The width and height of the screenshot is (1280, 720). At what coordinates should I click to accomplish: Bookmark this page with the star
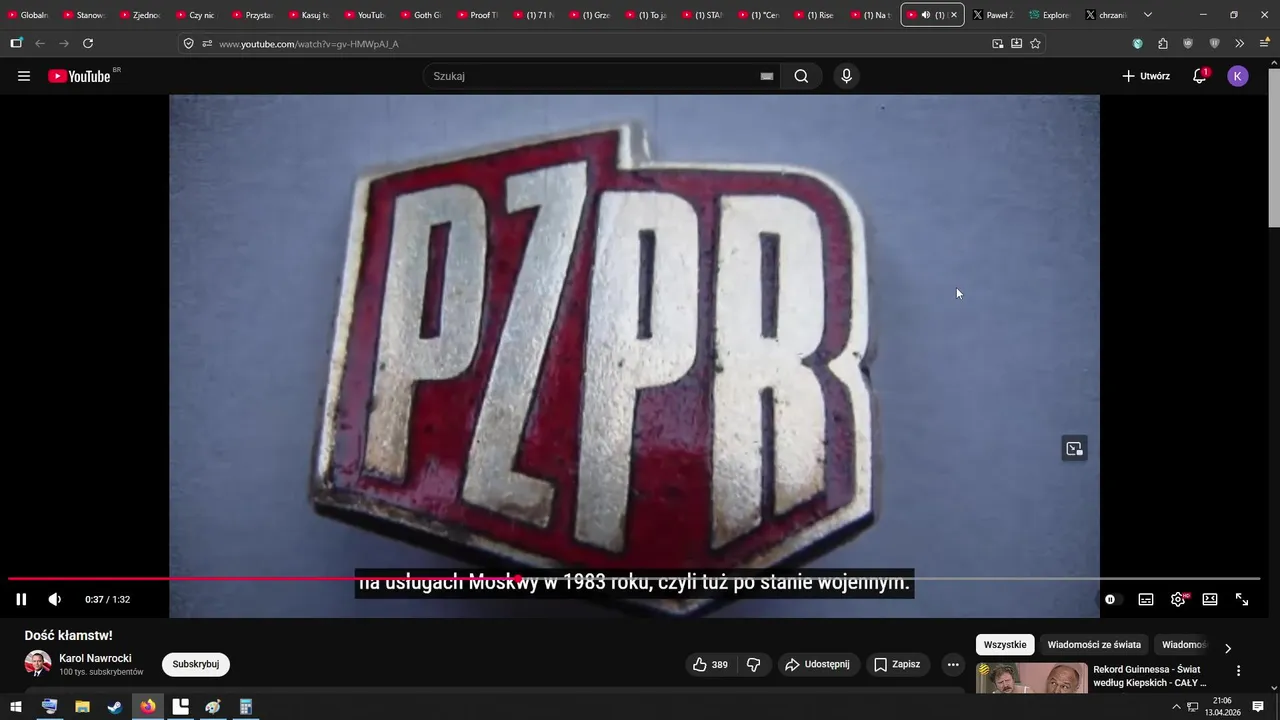point(1035,44)
